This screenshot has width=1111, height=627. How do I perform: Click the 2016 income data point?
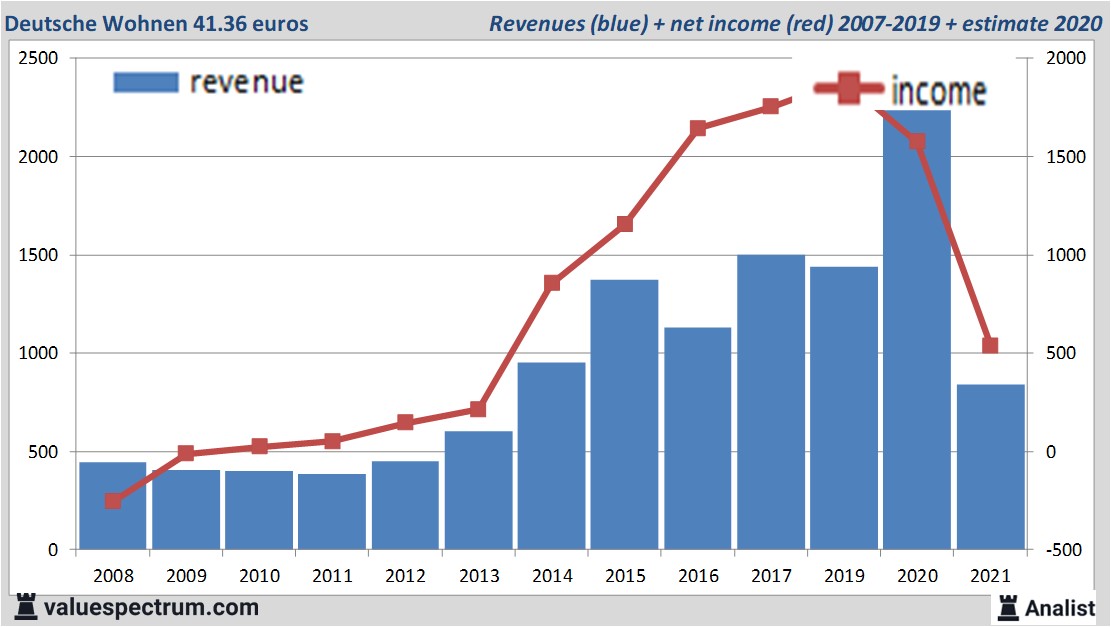698,128
